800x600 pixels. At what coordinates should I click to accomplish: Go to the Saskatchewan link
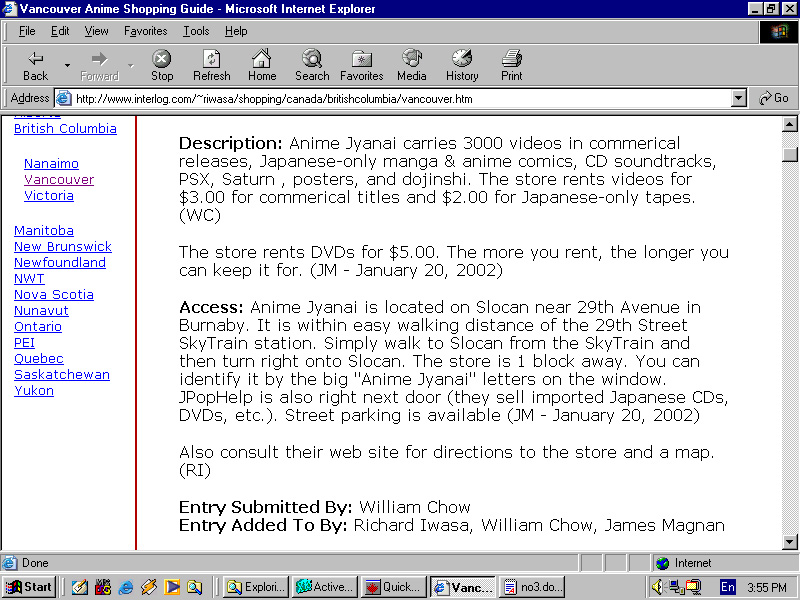click(62, 374)
